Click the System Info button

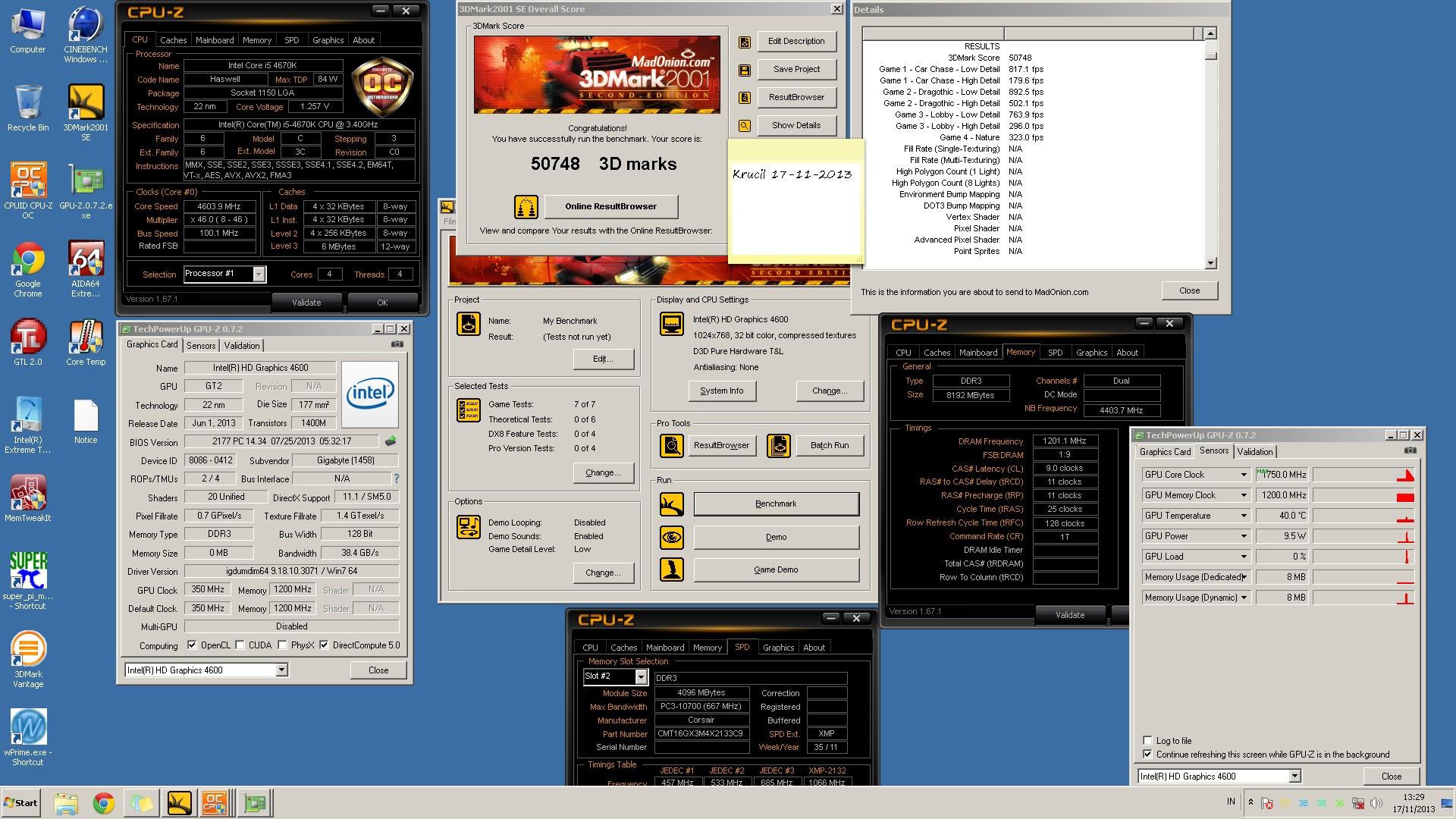coord(721,391)
